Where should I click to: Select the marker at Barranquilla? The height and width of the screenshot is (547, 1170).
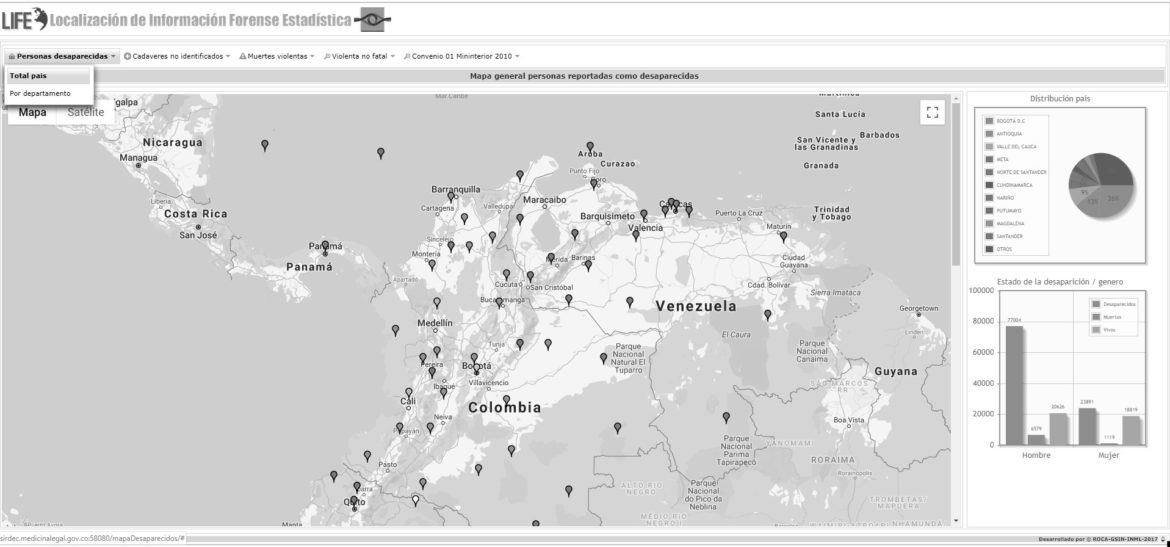[450, 198]
